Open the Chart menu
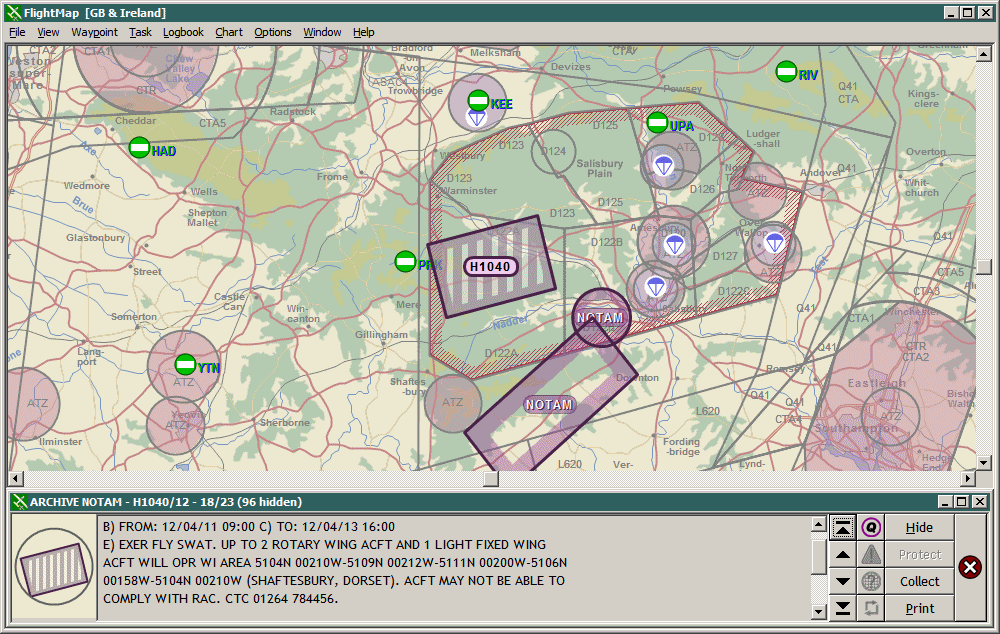 pyautogui.click(x=229, y=32)
